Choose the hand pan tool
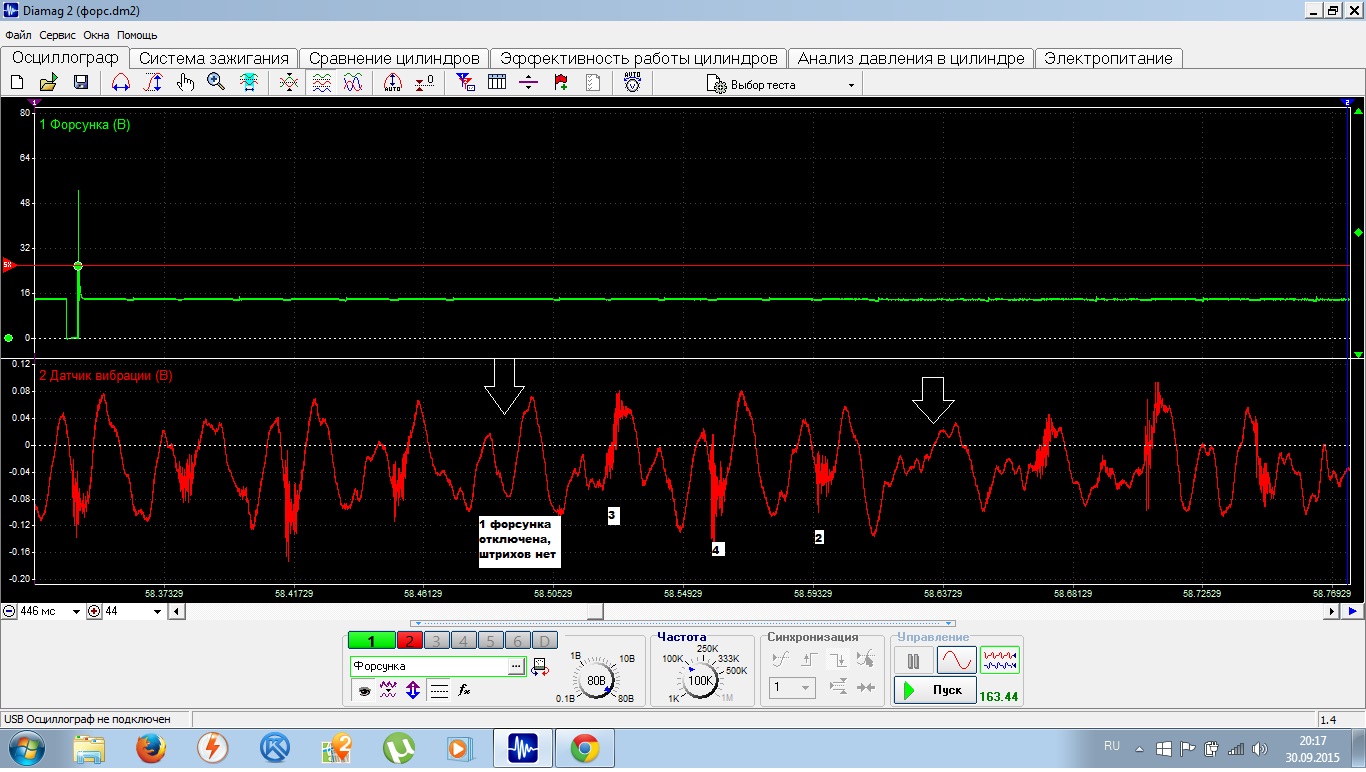This screenshot has height=772, width=1366. pyautogui.click(x=185, y=82)
